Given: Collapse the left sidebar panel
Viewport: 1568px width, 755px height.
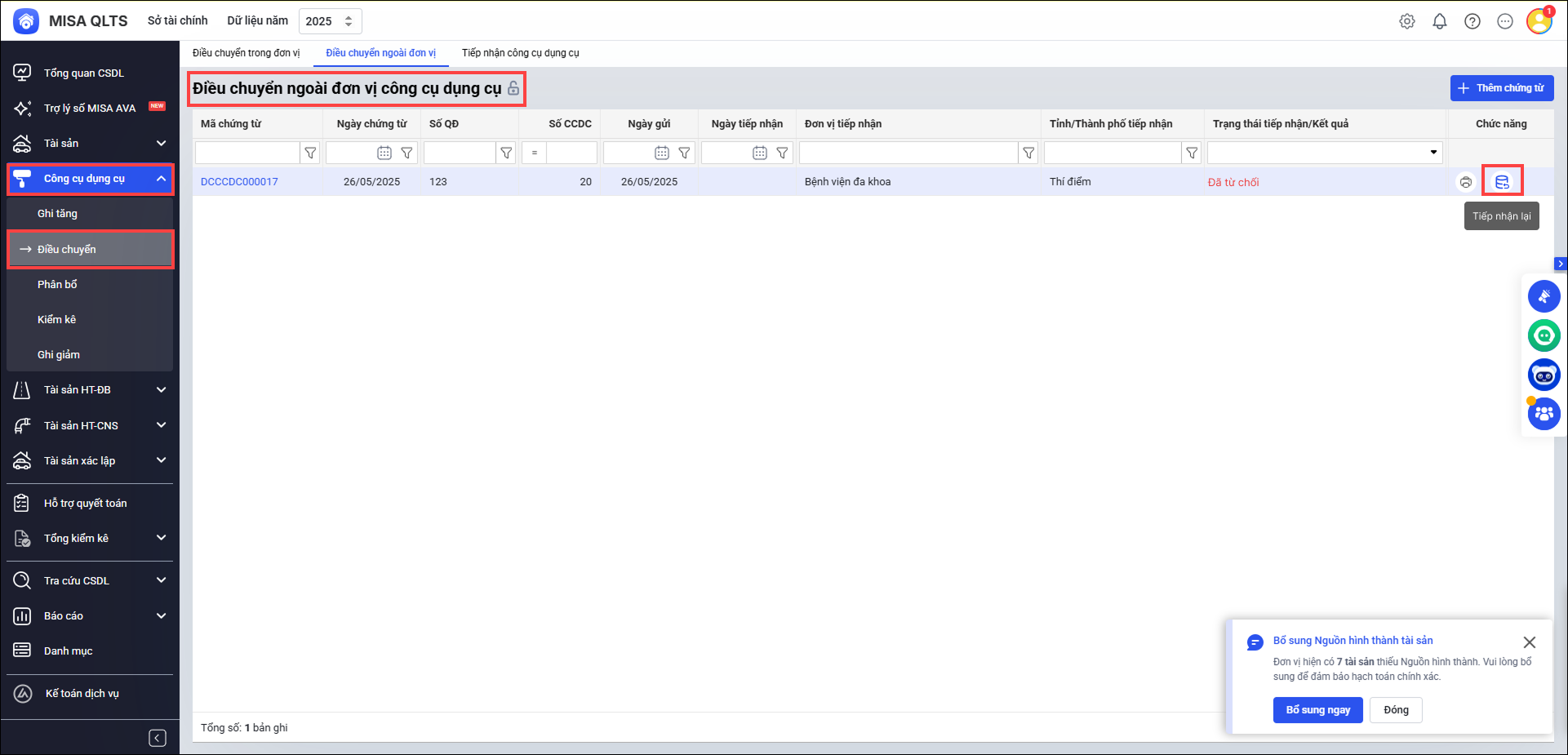Looking at the screenshot, I should coord(158,738).
